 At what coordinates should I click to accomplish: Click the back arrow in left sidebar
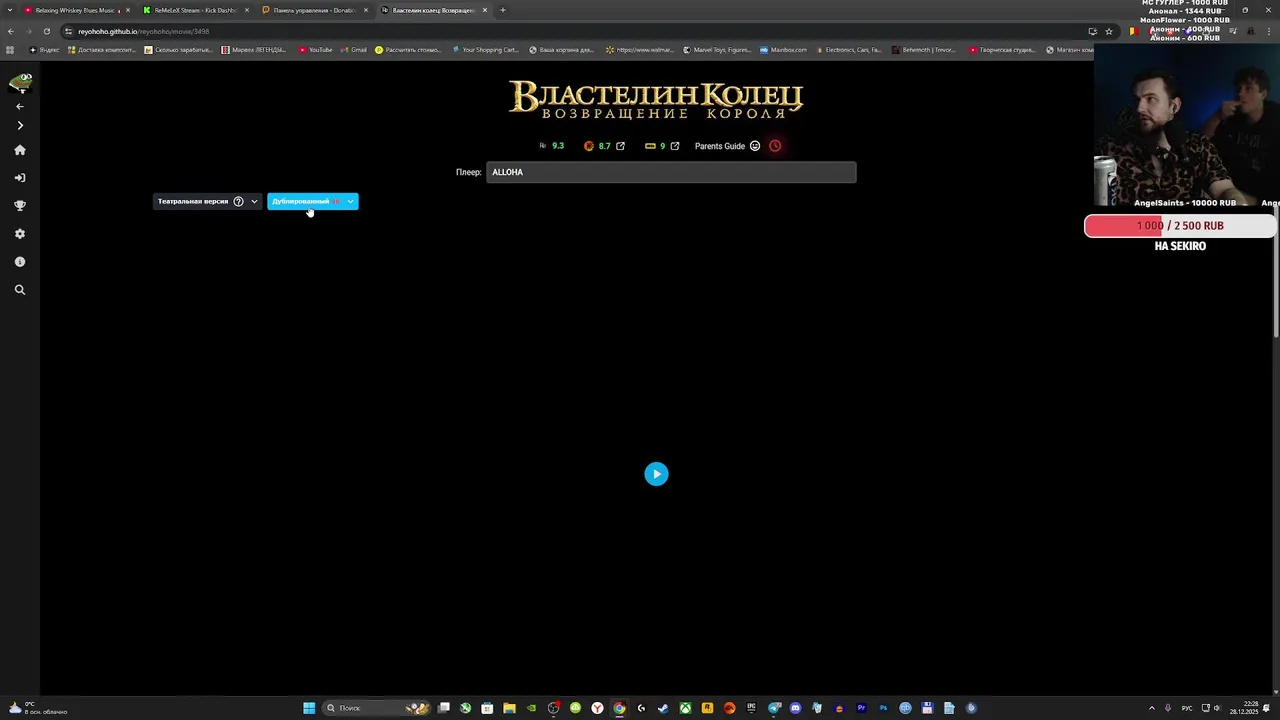tap(19, 106)
